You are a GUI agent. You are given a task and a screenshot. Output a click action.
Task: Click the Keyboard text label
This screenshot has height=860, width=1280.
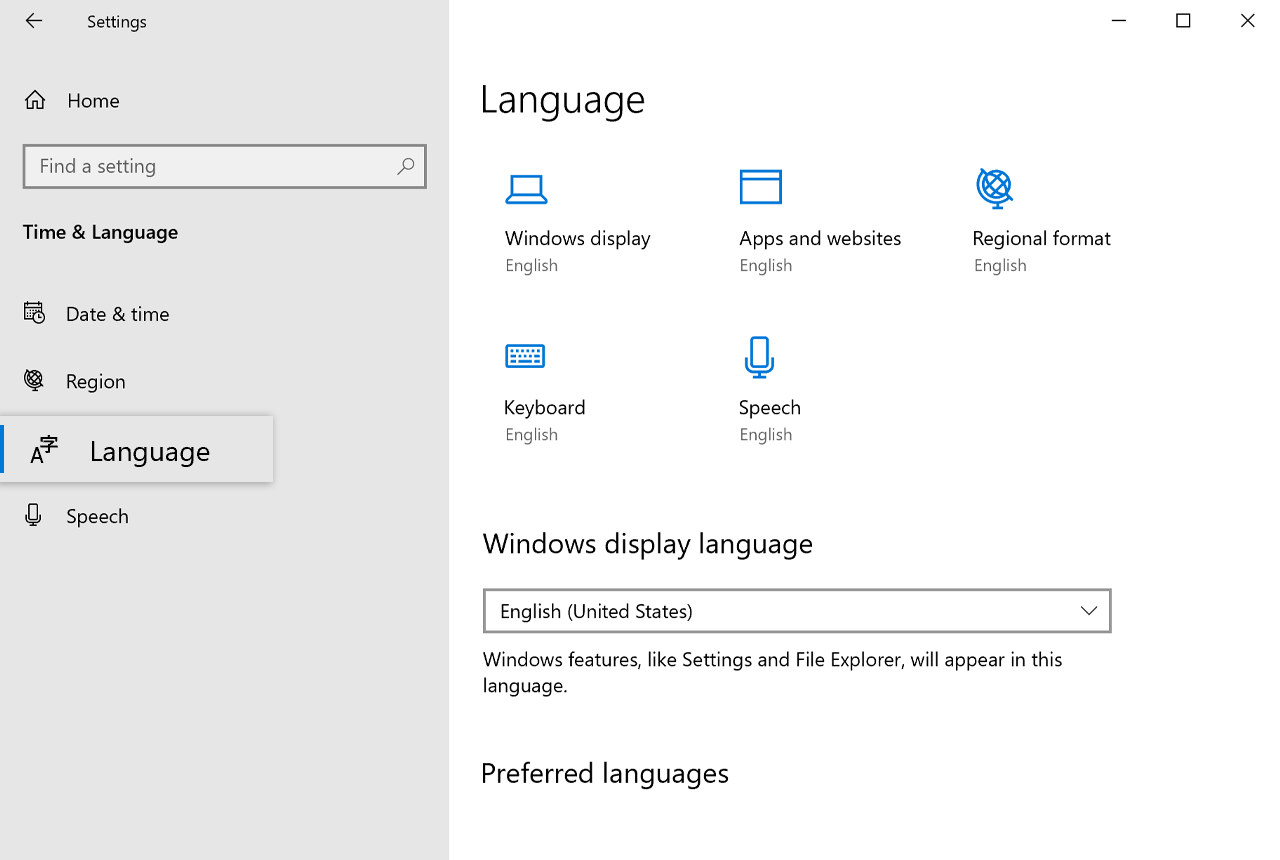[545, 407]
